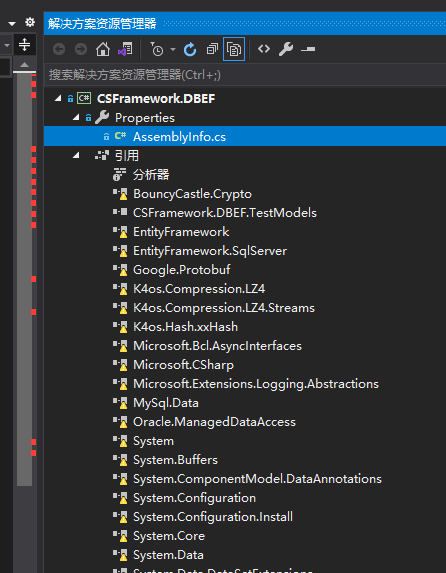The image size is (446, 573).
Task: Open Properties with the wrench icon
Action: click(286, 49)
